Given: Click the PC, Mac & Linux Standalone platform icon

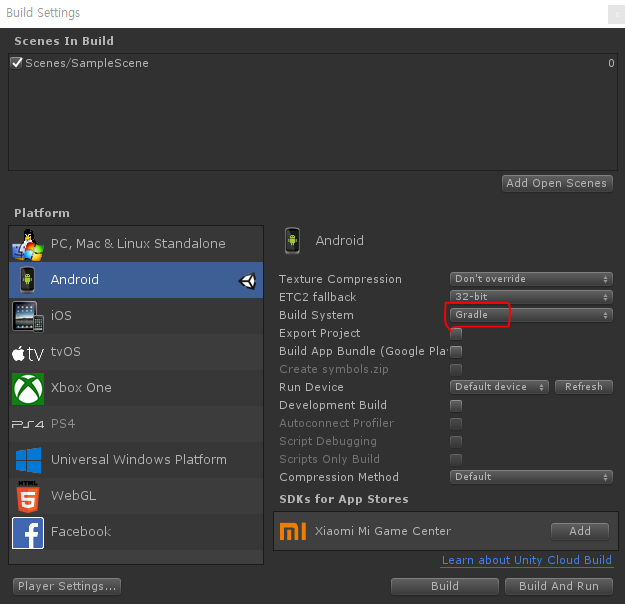Looking at the screenshot, I should 28,244.
